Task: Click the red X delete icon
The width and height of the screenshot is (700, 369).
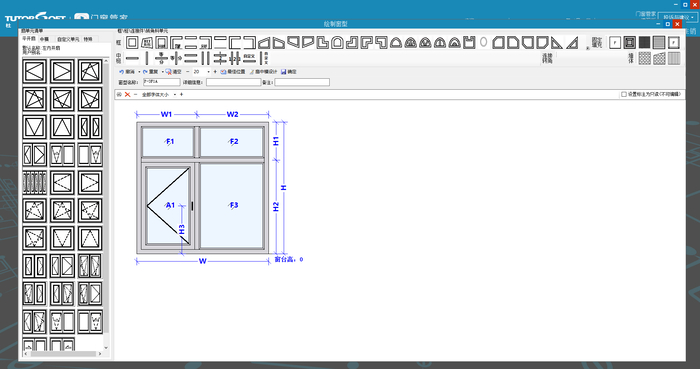Action: pyautogui.click(x=127, y=95)
